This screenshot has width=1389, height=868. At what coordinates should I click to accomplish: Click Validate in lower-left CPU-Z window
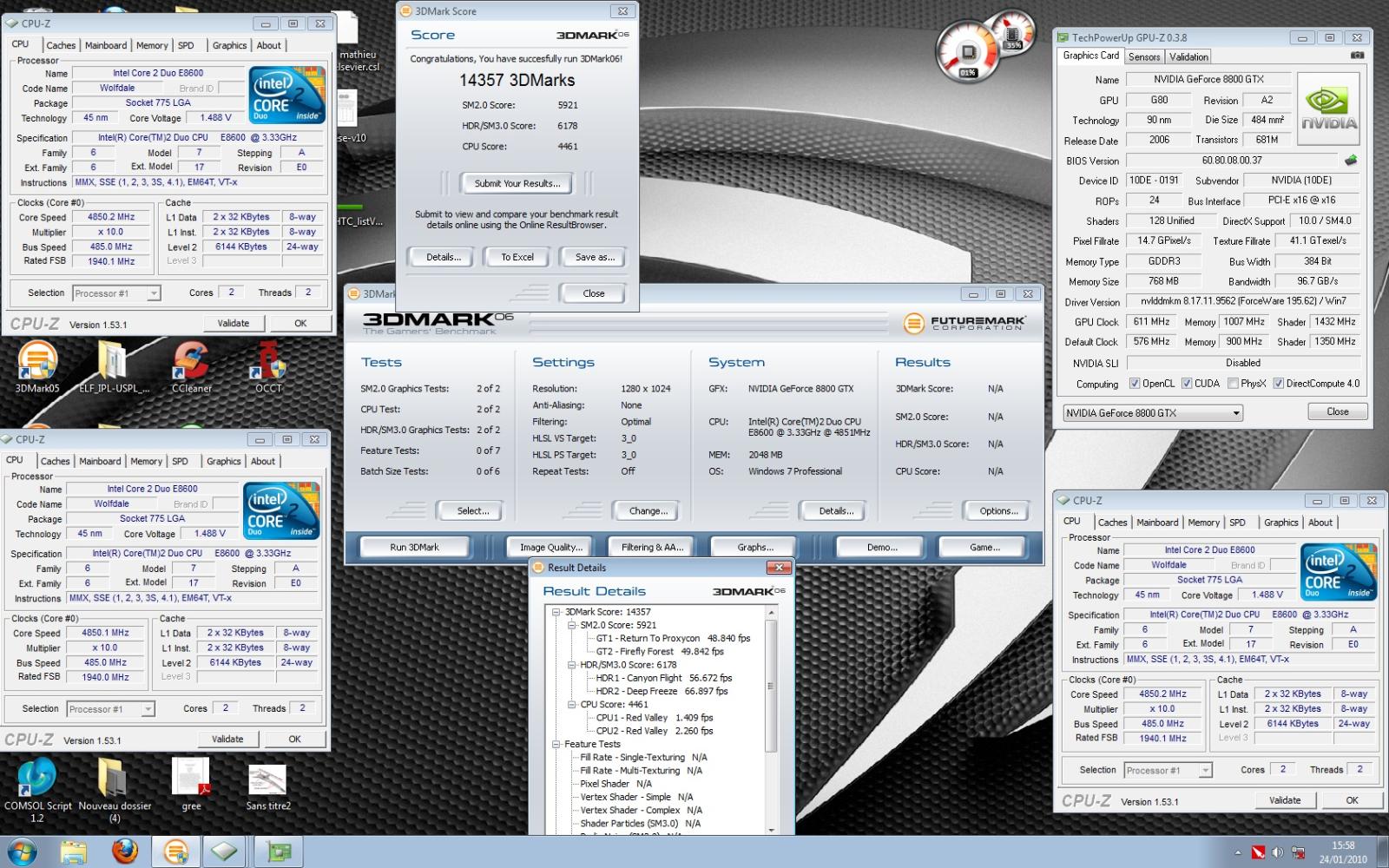[227, 739]
